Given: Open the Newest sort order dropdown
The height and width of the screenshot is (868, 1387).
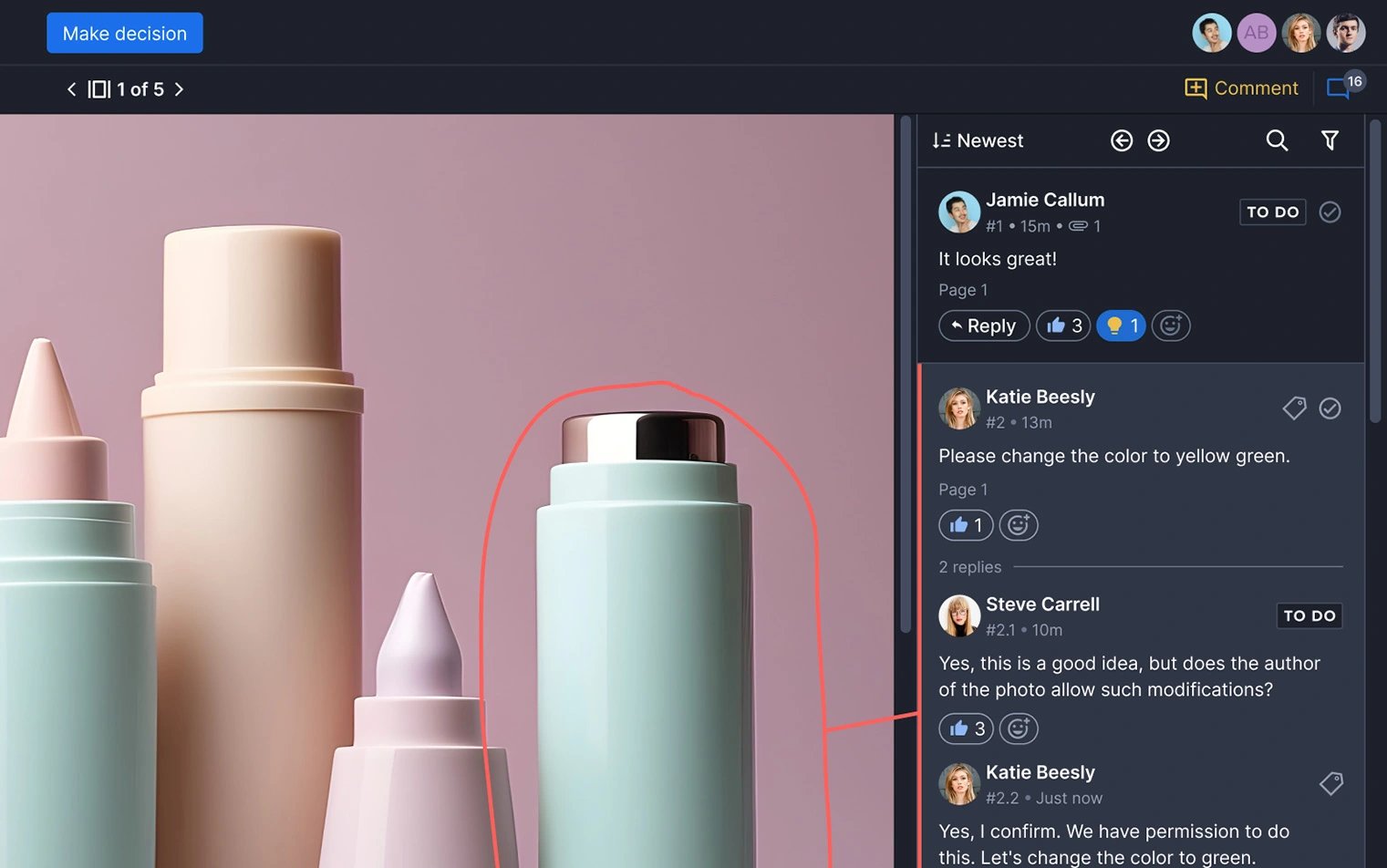Looking at the screenshot, I should pos(978,140).
